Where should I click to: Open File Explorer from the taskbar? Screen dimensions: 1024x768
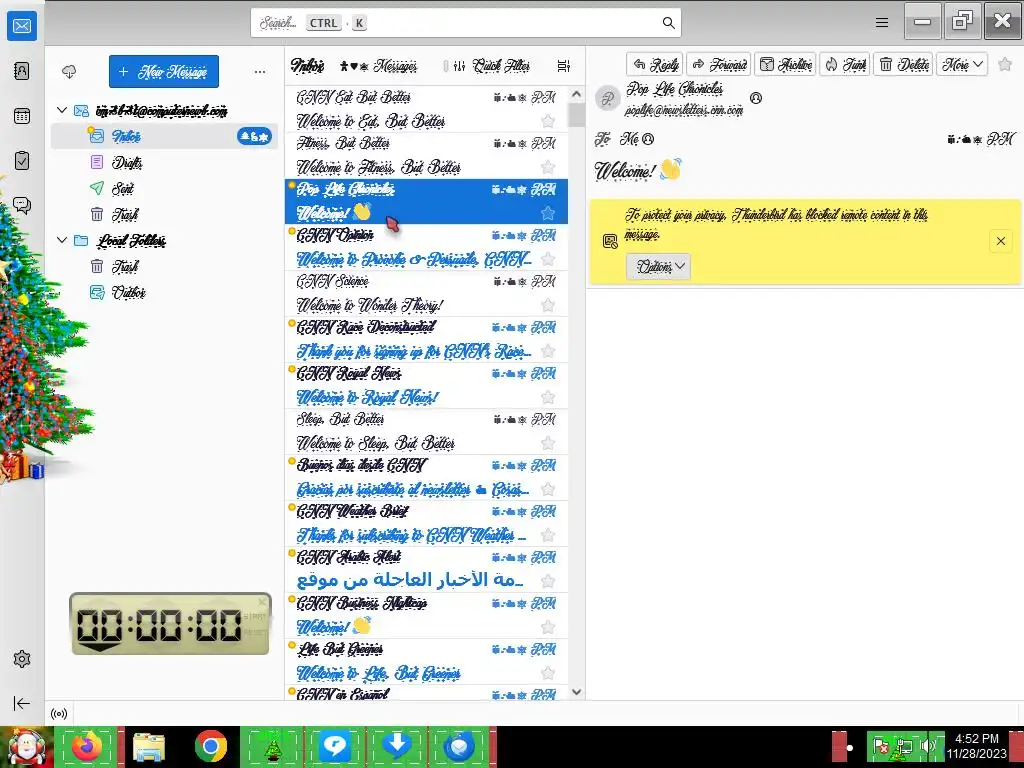pos(149,746)
